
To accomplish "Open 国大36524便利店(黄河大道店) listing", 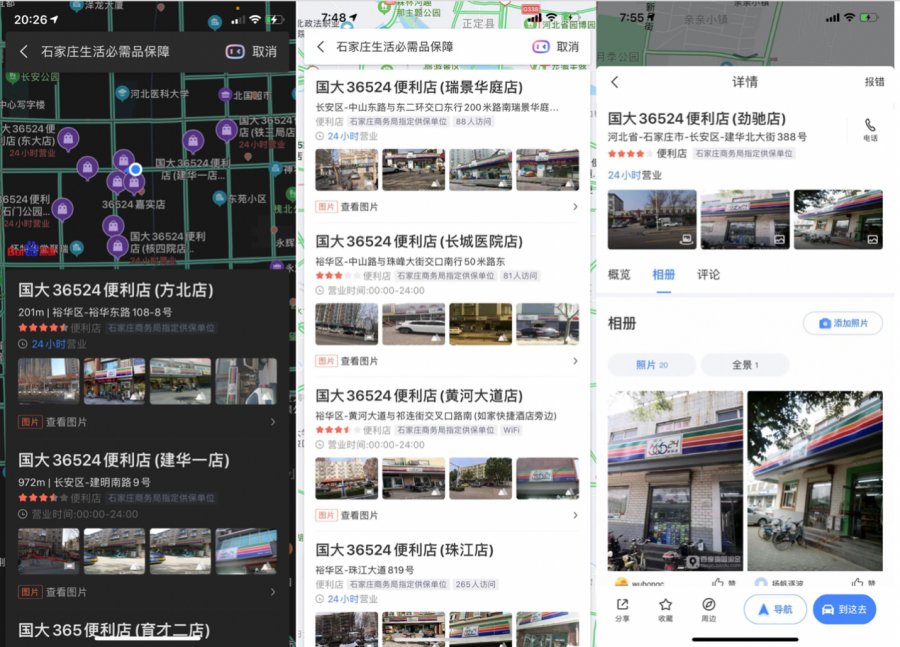I will coord(419,396).
